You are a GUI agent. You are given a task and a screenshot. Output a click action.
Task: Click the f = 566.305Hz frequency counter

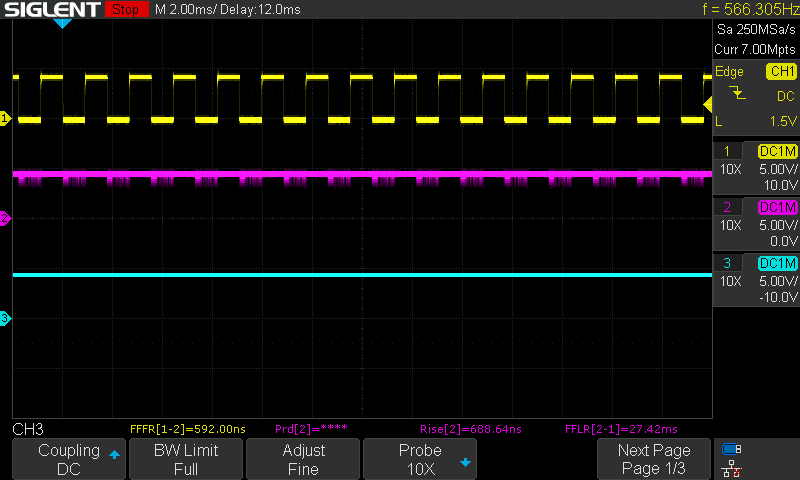(751, 9)
